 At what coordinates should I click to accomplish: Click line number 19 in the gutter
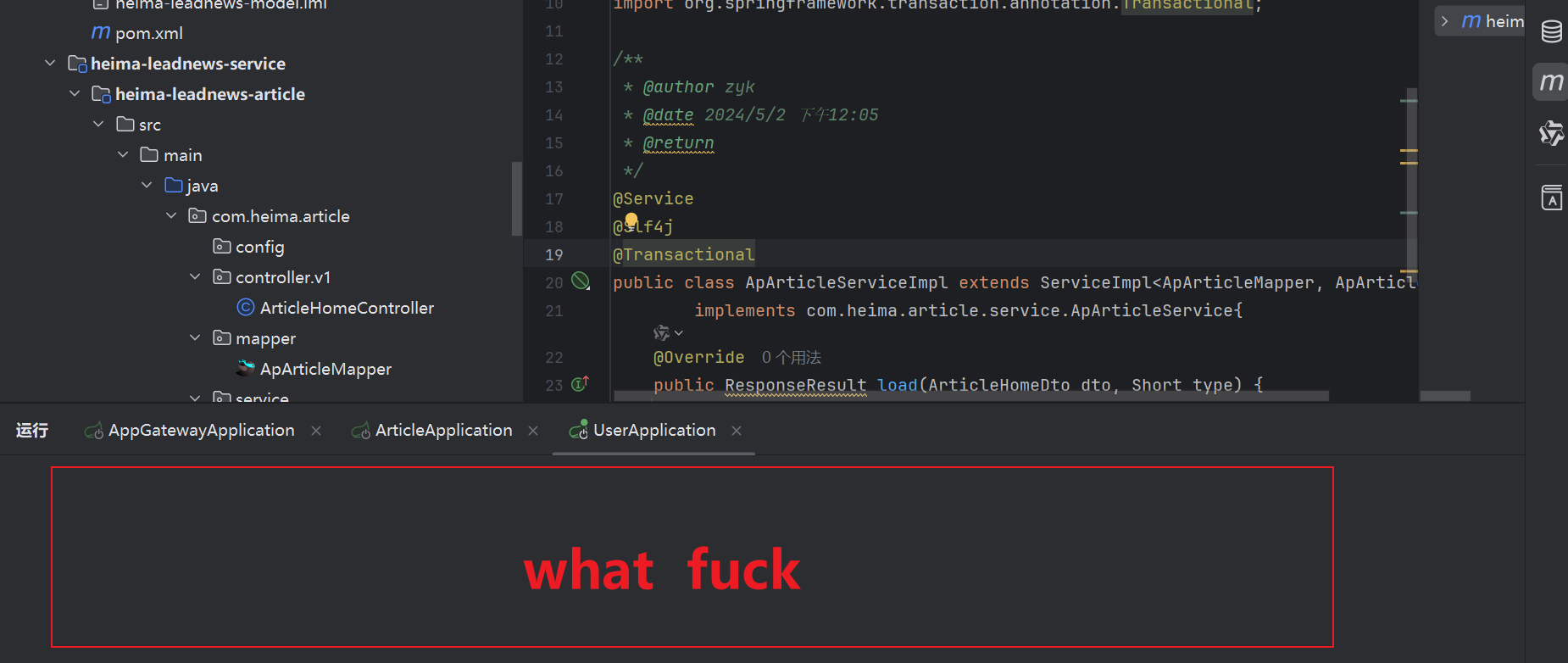tap(554, 254)
